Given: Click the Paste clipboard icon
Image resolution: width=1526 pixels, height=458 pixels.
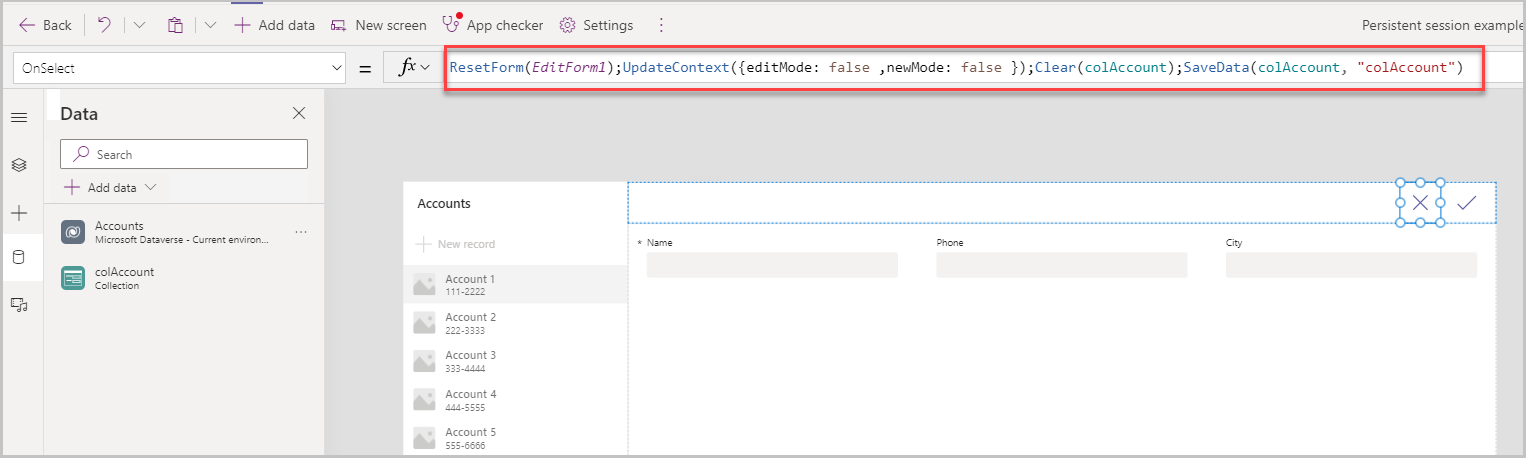Looking at the screenshot, I should (175, 25).
